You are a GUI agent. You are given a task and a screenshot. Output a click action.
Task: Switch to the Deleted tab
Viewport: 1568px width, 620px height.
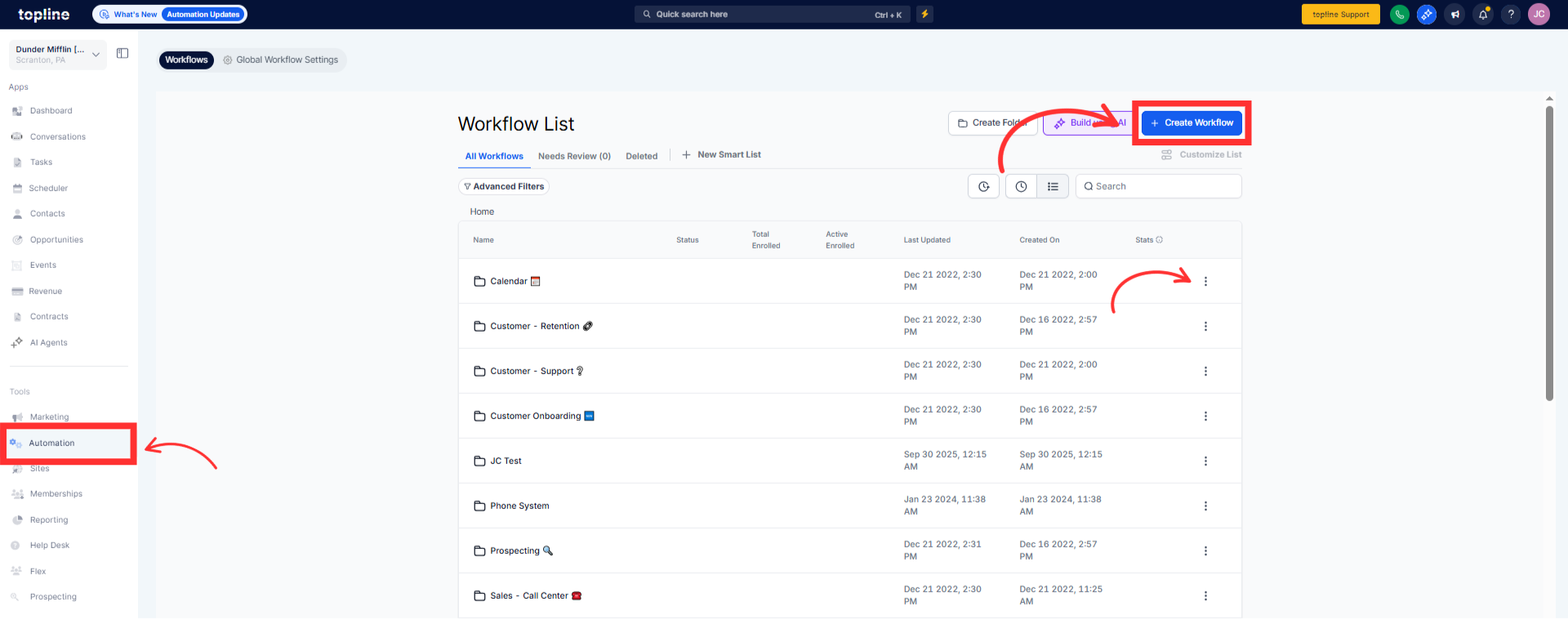pos(641,156)
